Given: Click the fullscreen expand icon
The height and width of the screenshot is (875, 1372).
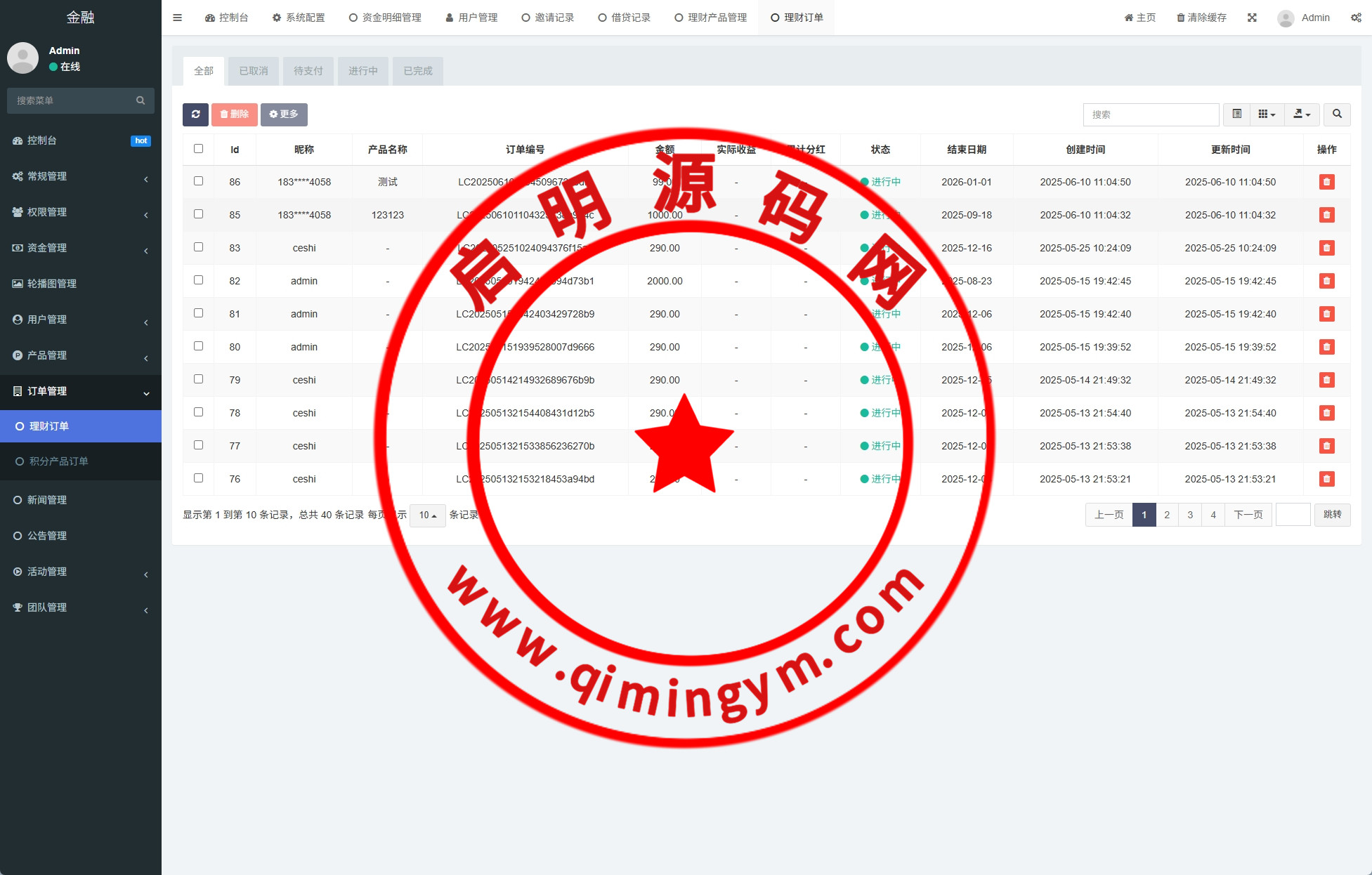Looking at the screenshot, I should [1252, 18].
